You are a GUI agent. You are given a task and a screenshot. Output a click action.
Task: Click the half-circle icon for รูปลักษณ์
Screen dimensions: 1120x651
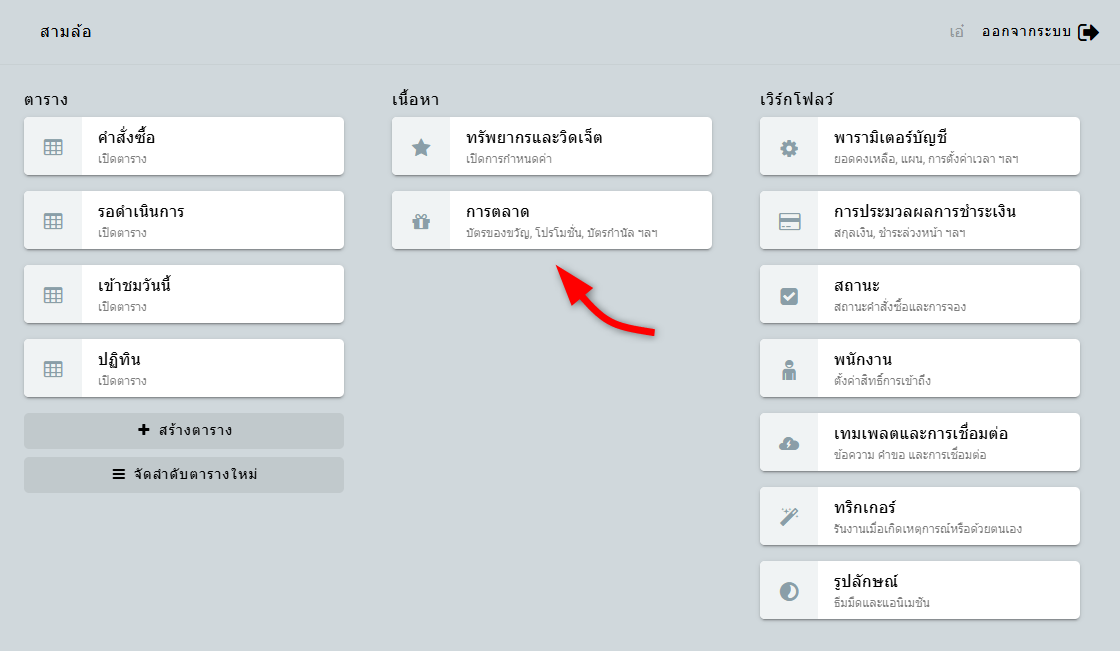(x=789, y=591)
